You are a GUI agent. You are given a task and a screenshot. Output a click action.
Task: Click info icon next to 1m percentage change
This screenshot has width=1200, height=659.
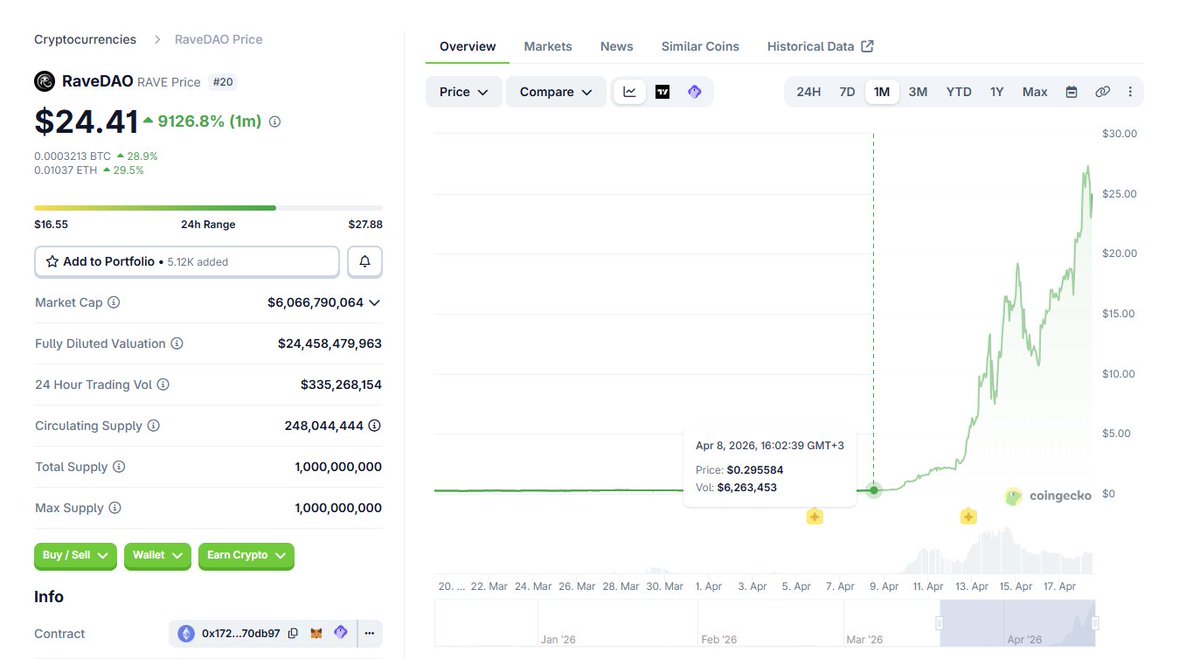(275, 122)
